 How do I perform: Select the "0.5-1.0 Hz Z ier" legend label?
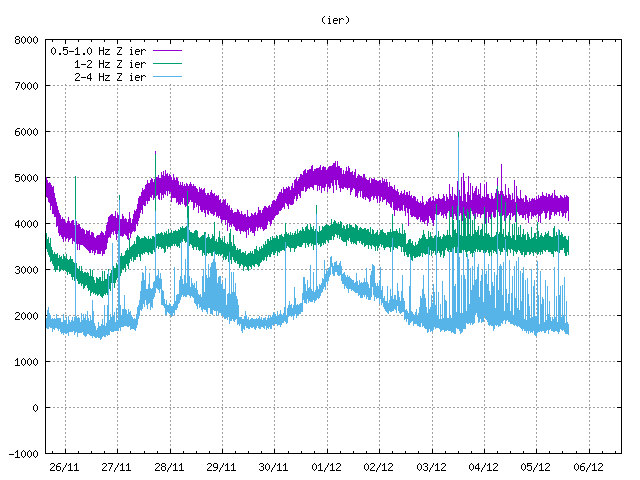98,50
